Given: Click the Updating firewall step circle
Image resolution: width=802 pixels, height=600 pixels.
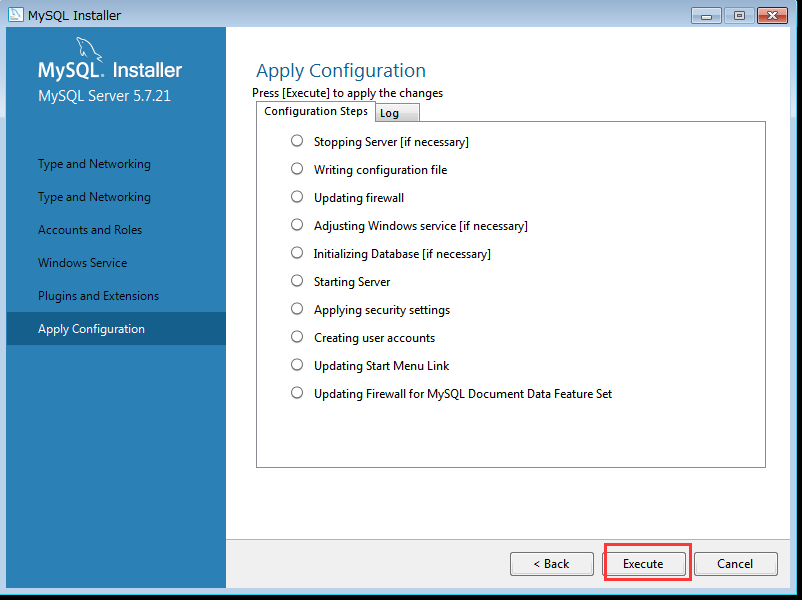Looking at the screenshot, I should coord(297,197).
